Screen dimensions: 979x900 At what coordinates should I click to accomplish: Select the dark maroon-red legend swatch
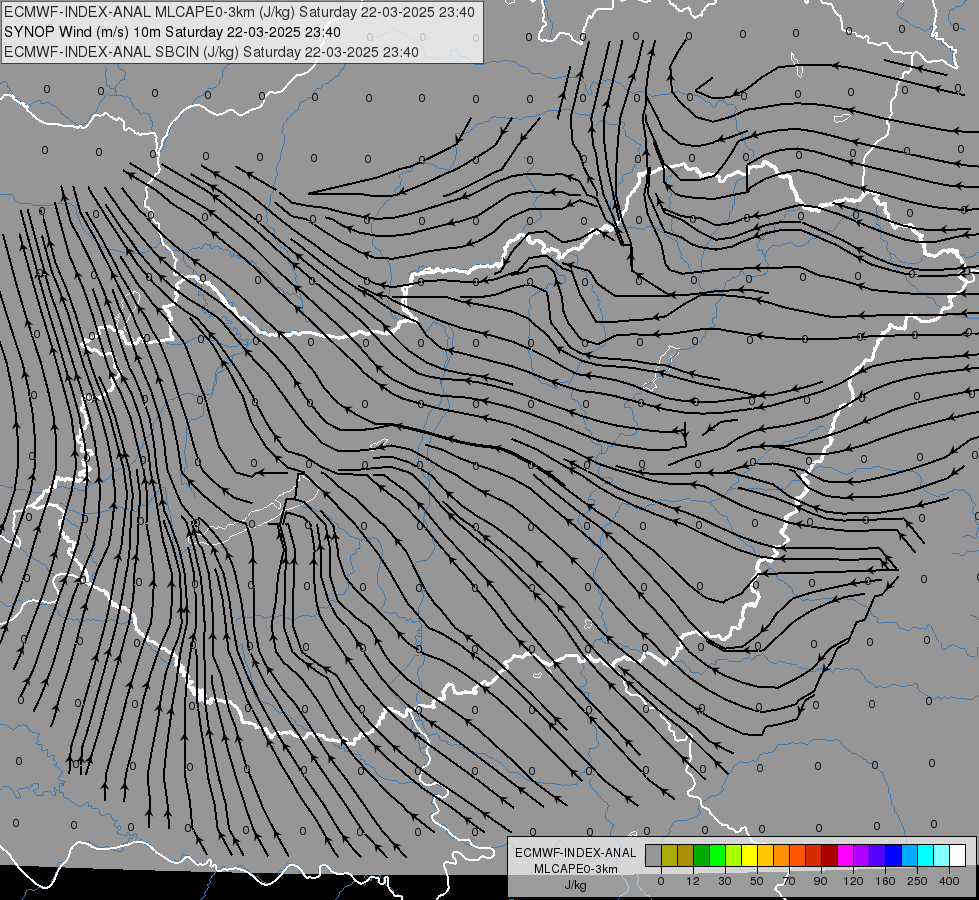point(829,855)
